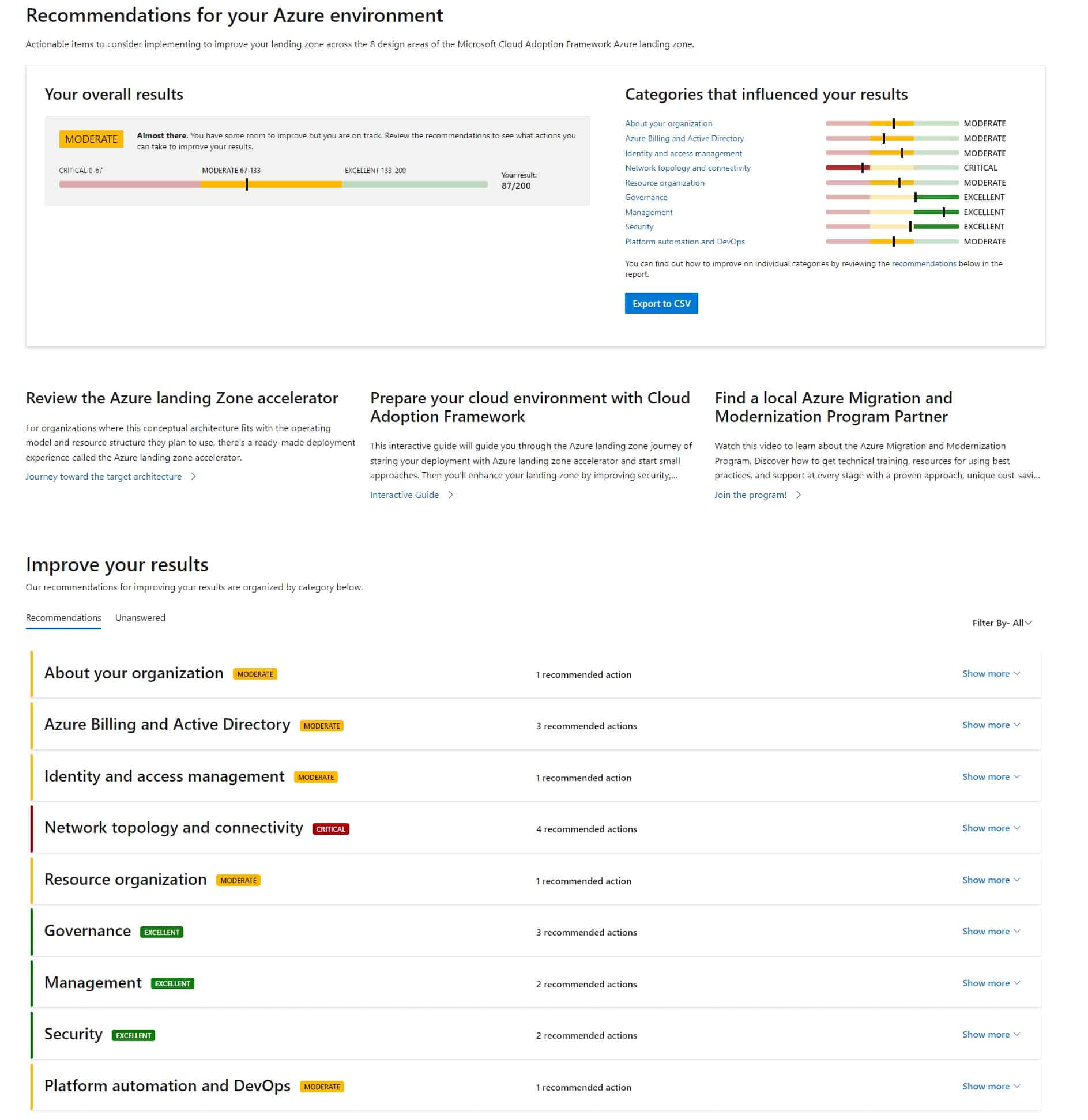The image size is (1088, 1120).
Task: Expand Show more for Management row
Action: click(991, 983)
